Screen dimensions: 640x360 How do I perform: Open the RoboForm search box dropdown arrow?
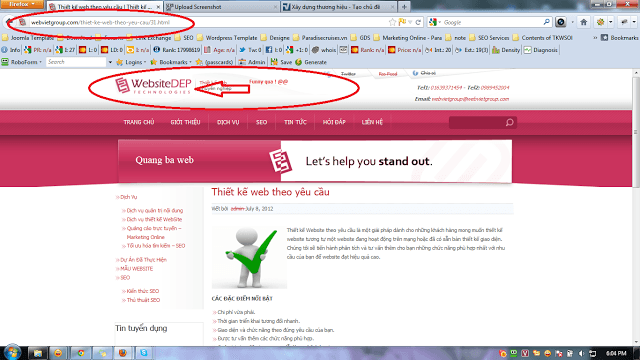click(110, 62)
